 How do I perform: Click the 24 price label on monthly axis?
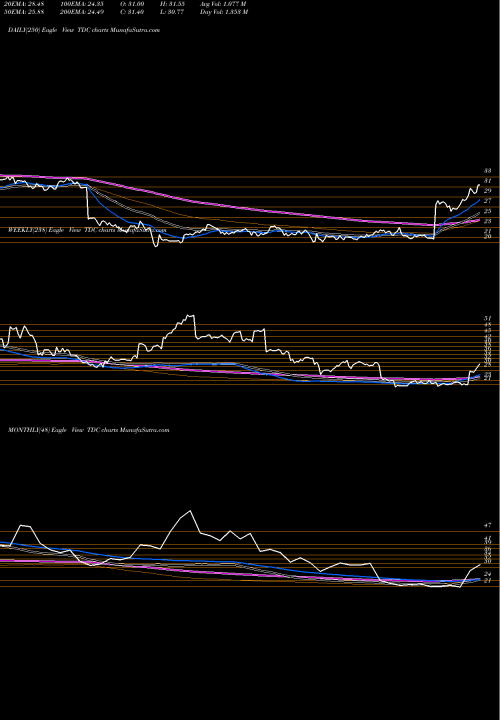(x=488, y=574)
